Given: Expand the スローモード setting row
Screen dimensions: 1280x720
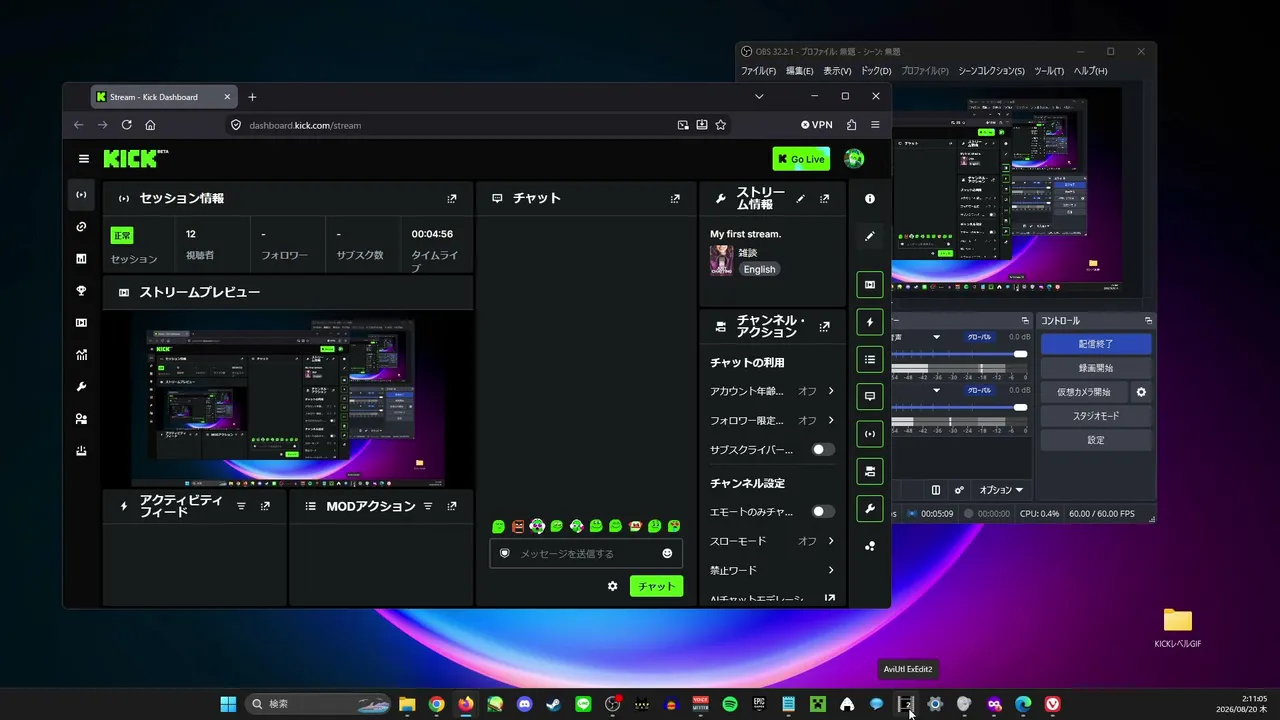Looking at the screenshot, I should coord(772,541).
